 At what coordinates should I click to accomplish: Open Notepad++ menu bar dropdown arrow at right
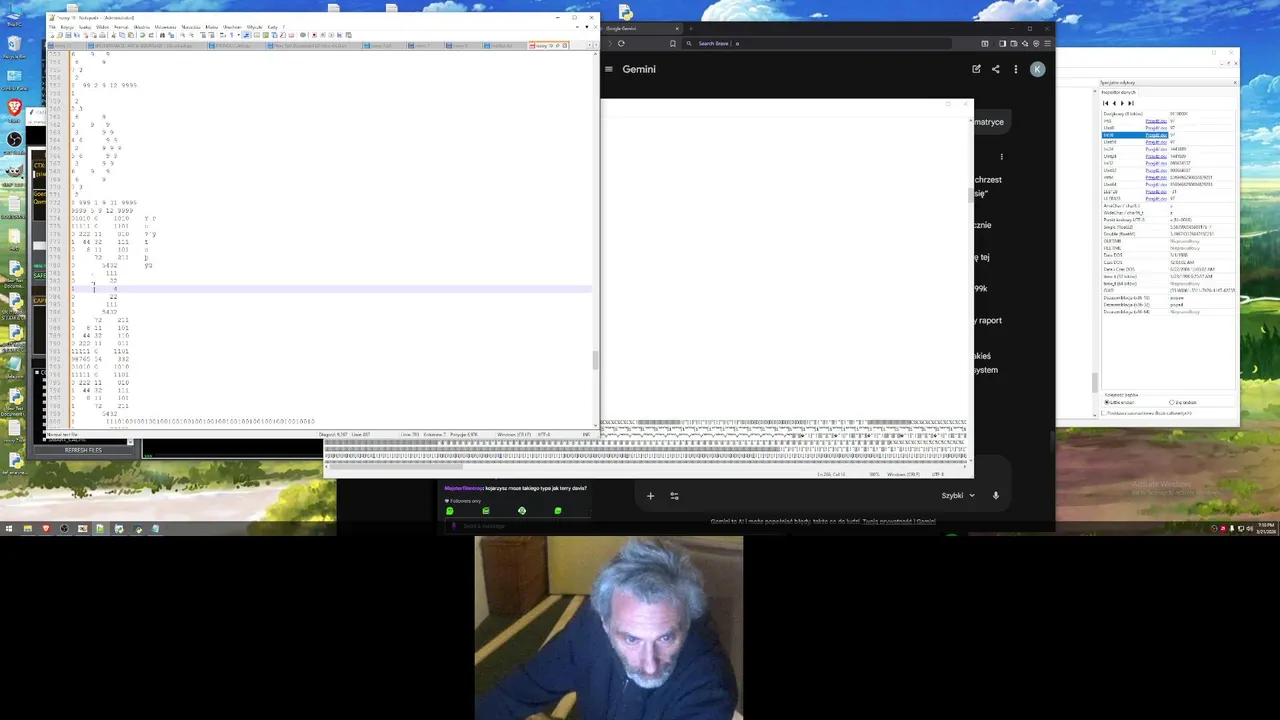587,27
